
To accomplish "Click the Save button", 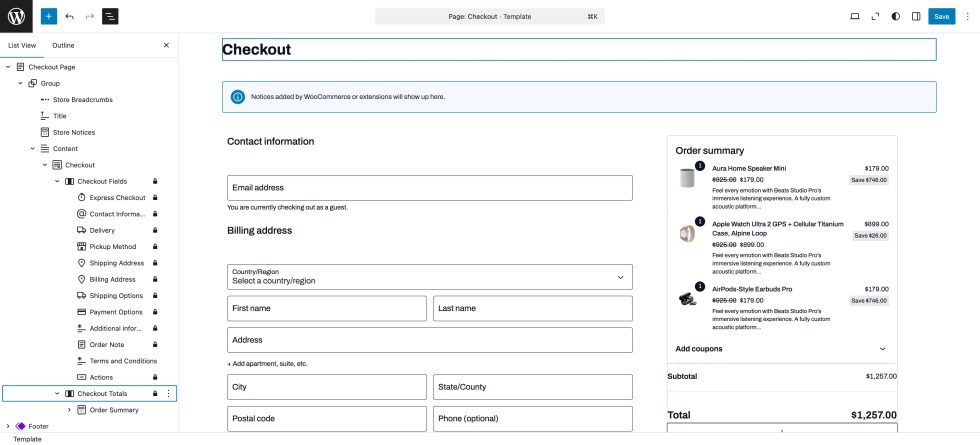I will pyautogui.click(x=941, y=16).
